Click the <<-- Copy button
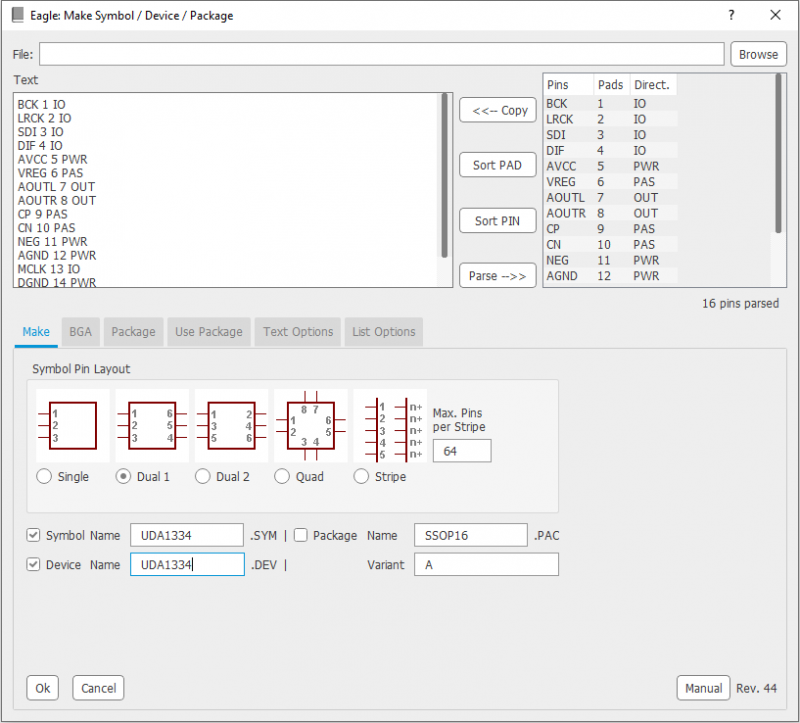Screen dimensions: 800x723 pyautogui.click(x=498, y=110)
